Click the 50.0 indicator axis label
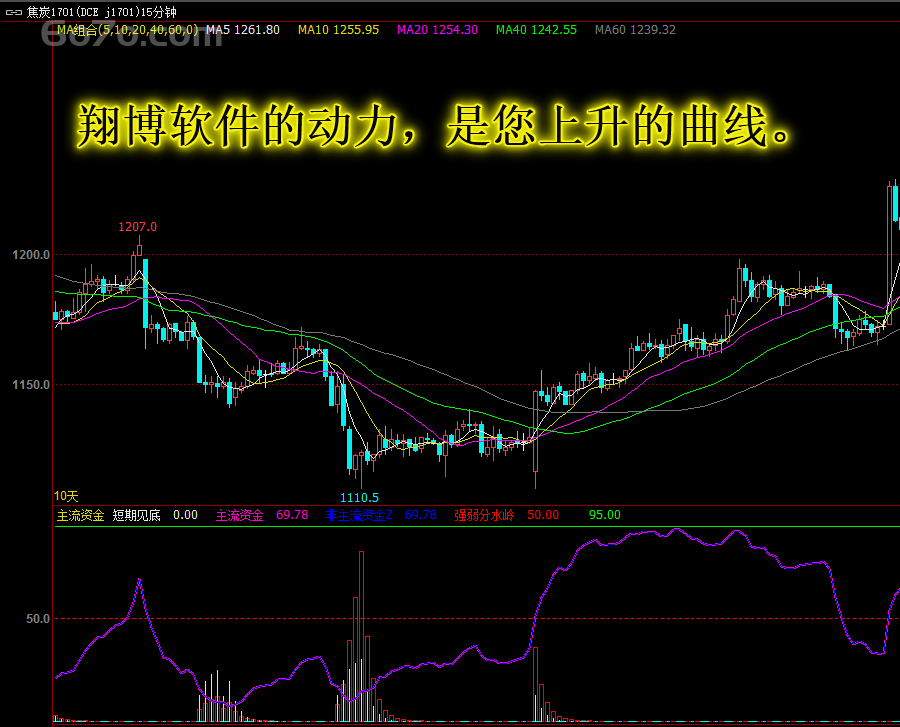Viewport: 900px width, 727px height. point(38,619)
